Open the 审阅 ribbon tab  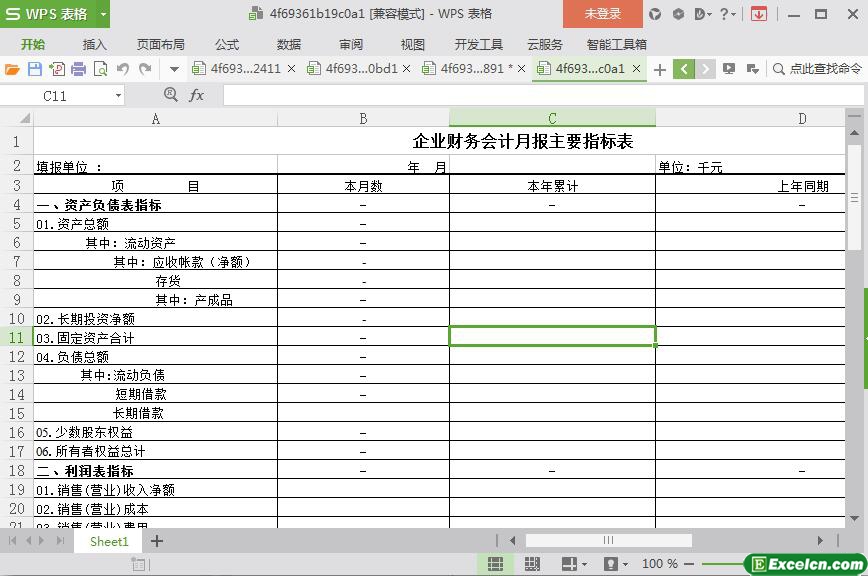tap(351, 45)
